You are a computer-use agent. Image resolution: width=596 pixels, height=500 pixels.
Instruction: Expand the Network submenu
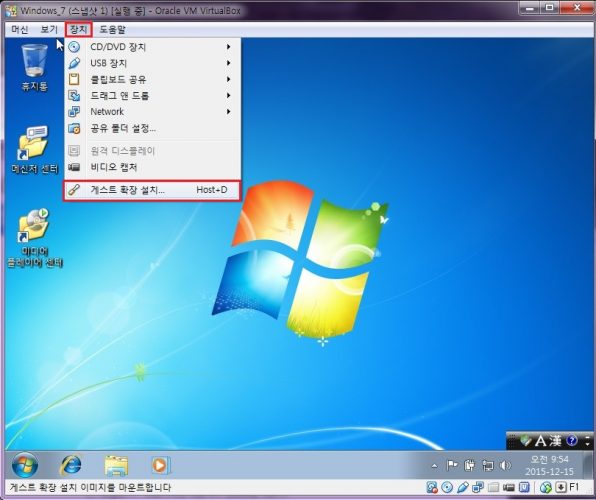pos(152,111)
